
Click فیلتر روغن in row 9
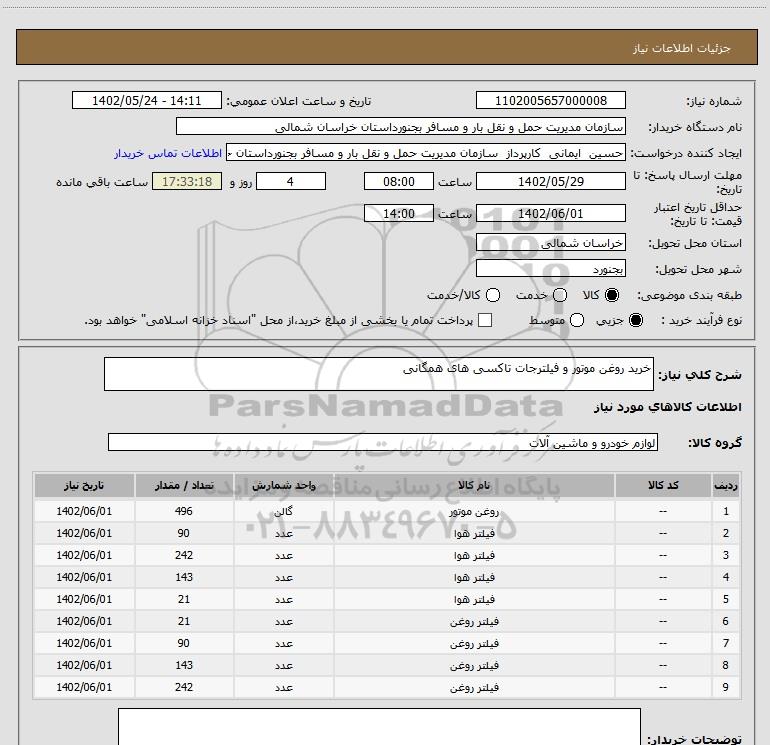pos(474,688)
